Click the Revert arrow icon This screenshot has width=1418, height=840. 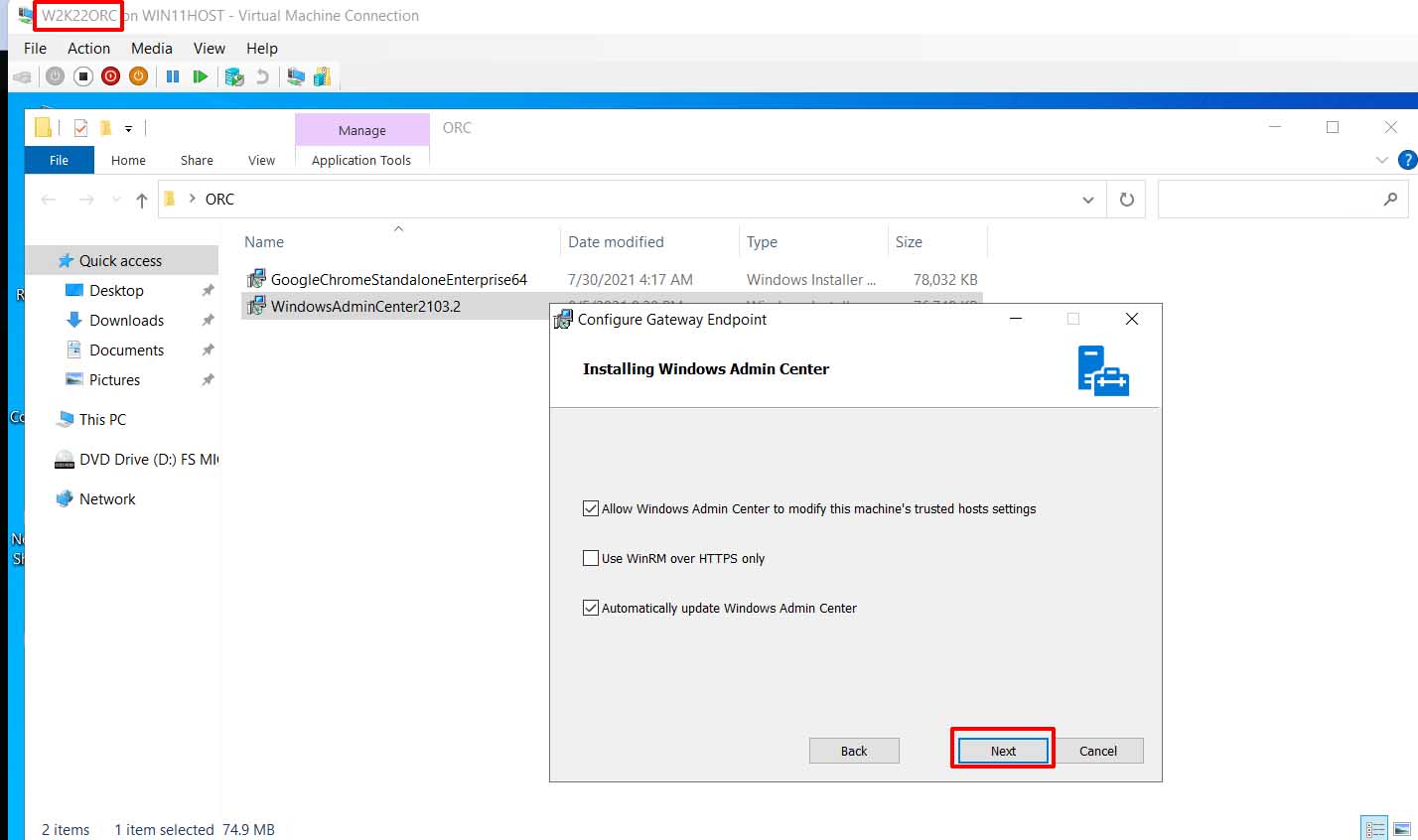click(262, 76)
